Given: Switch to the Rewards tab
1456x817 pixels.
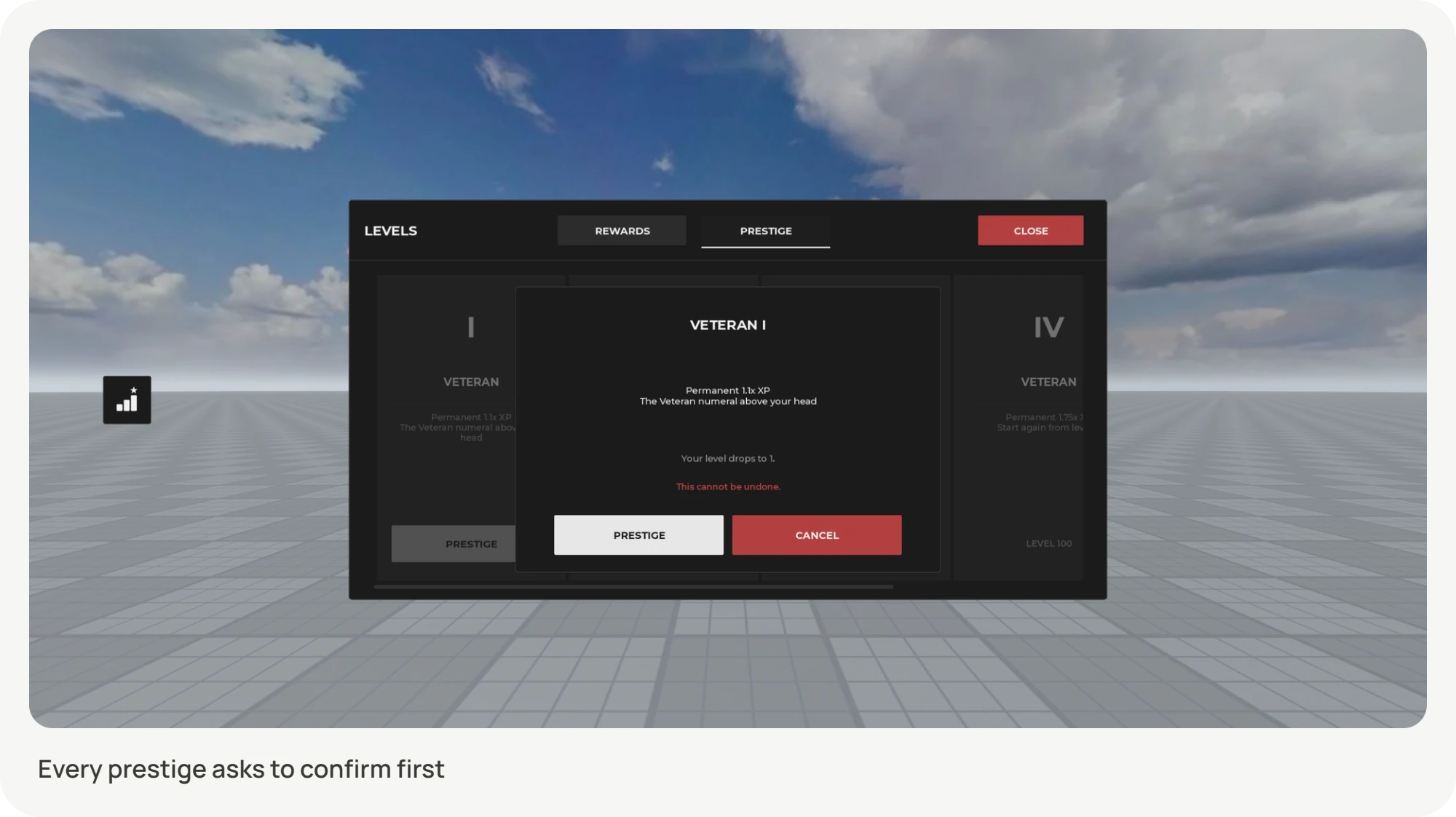Looking at the screenshot, I should pos(622,231).
